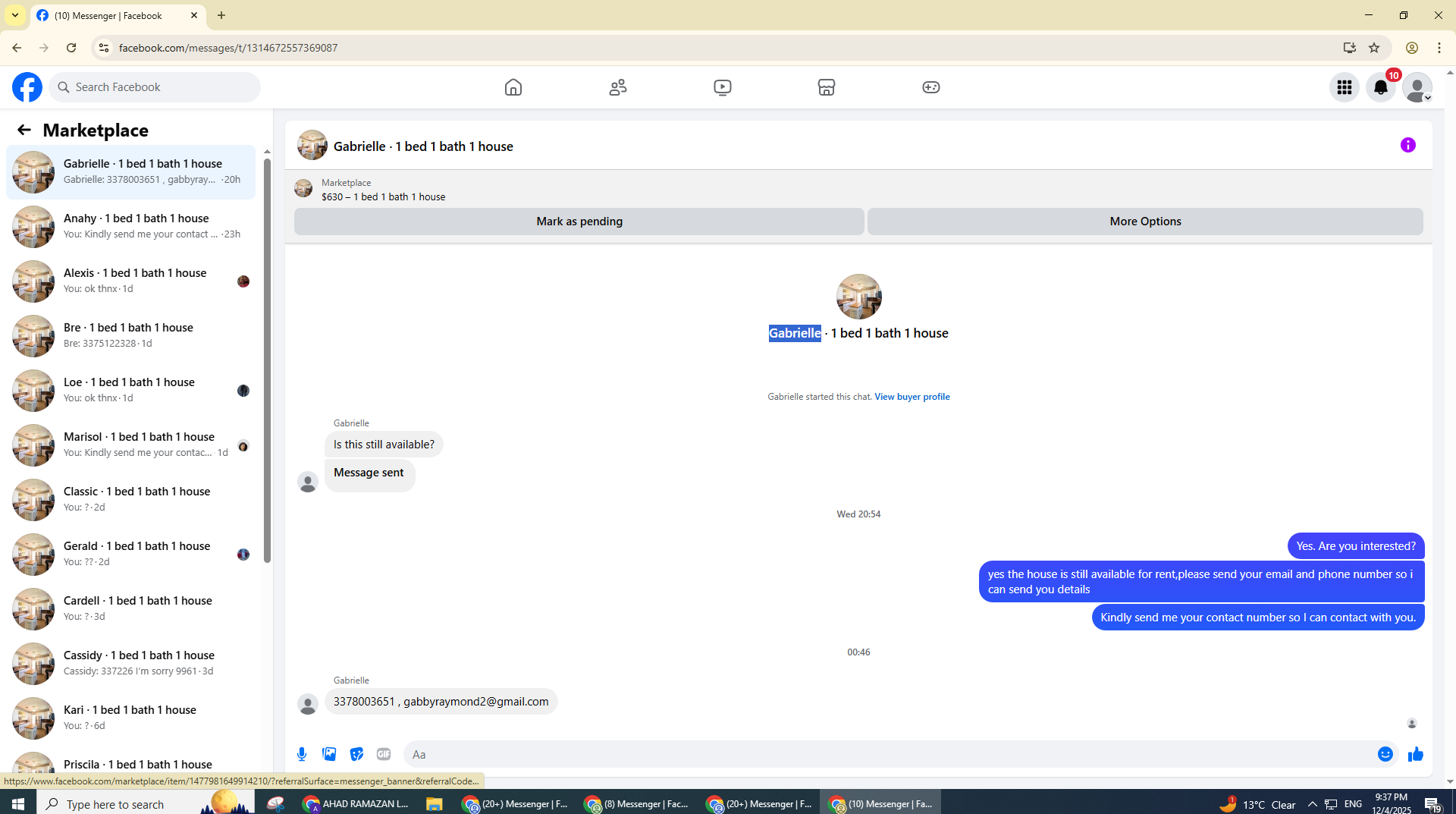Viewport: 1456px width, 814px height.
Task: Open conversation information icon
Action: [x=1408, y=145]
